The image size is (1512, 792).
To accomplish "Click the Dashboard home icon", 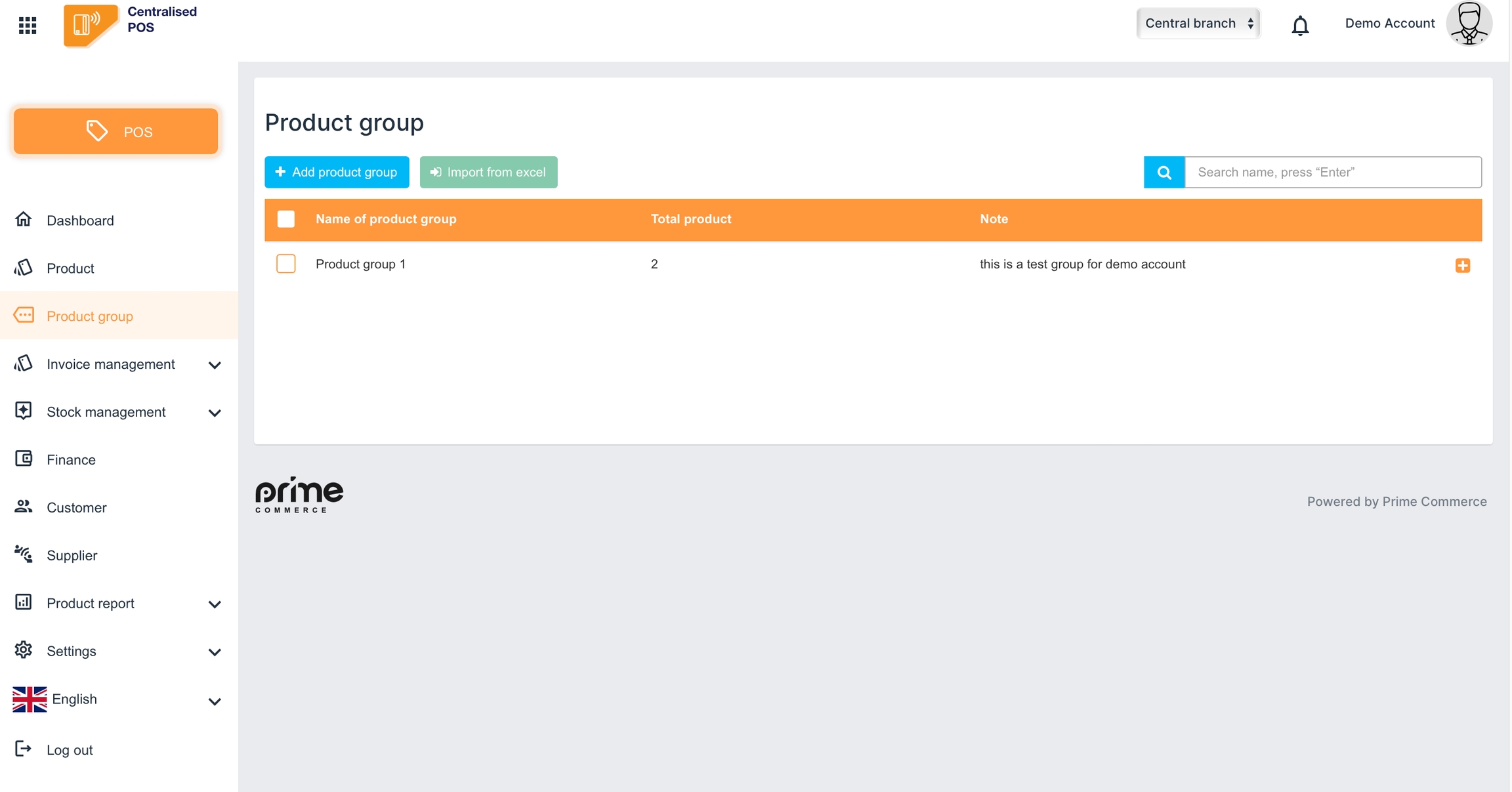I will click(24, 219).
